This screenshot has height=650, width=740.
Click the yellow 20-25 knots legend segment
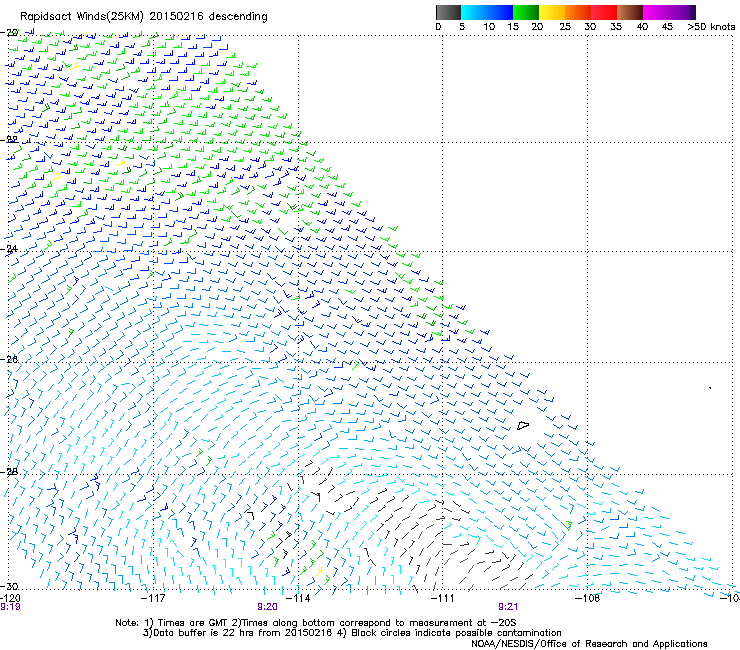click(552, 12)
